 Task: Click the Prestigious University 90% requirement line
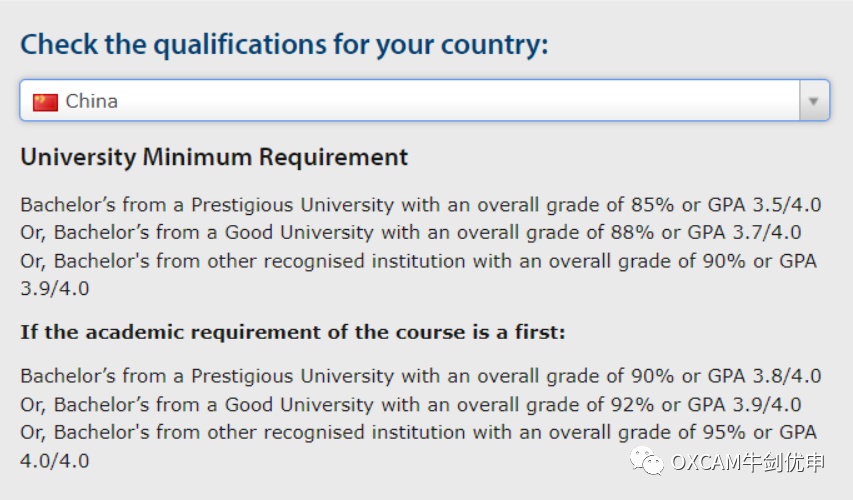(421, 376)
